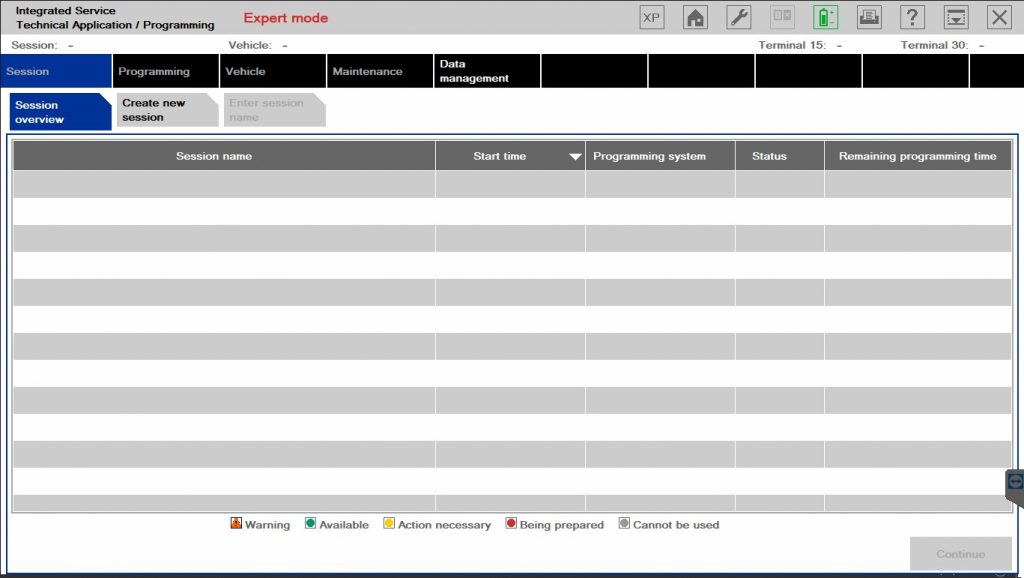The width and height of the screenshot is (1024, 578).
Task: Click the teamviewer side-tab icon at right edge
Action: (x=1015, y=481)
